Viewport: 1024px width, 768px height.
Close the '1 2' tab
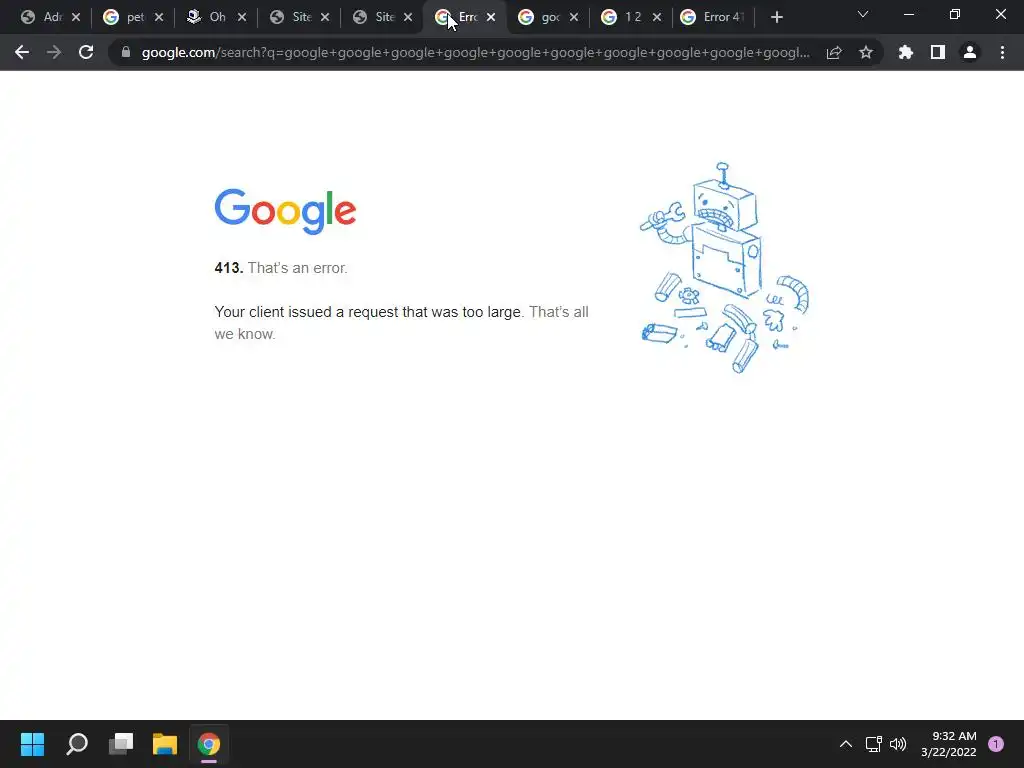(x=656, y=17)
